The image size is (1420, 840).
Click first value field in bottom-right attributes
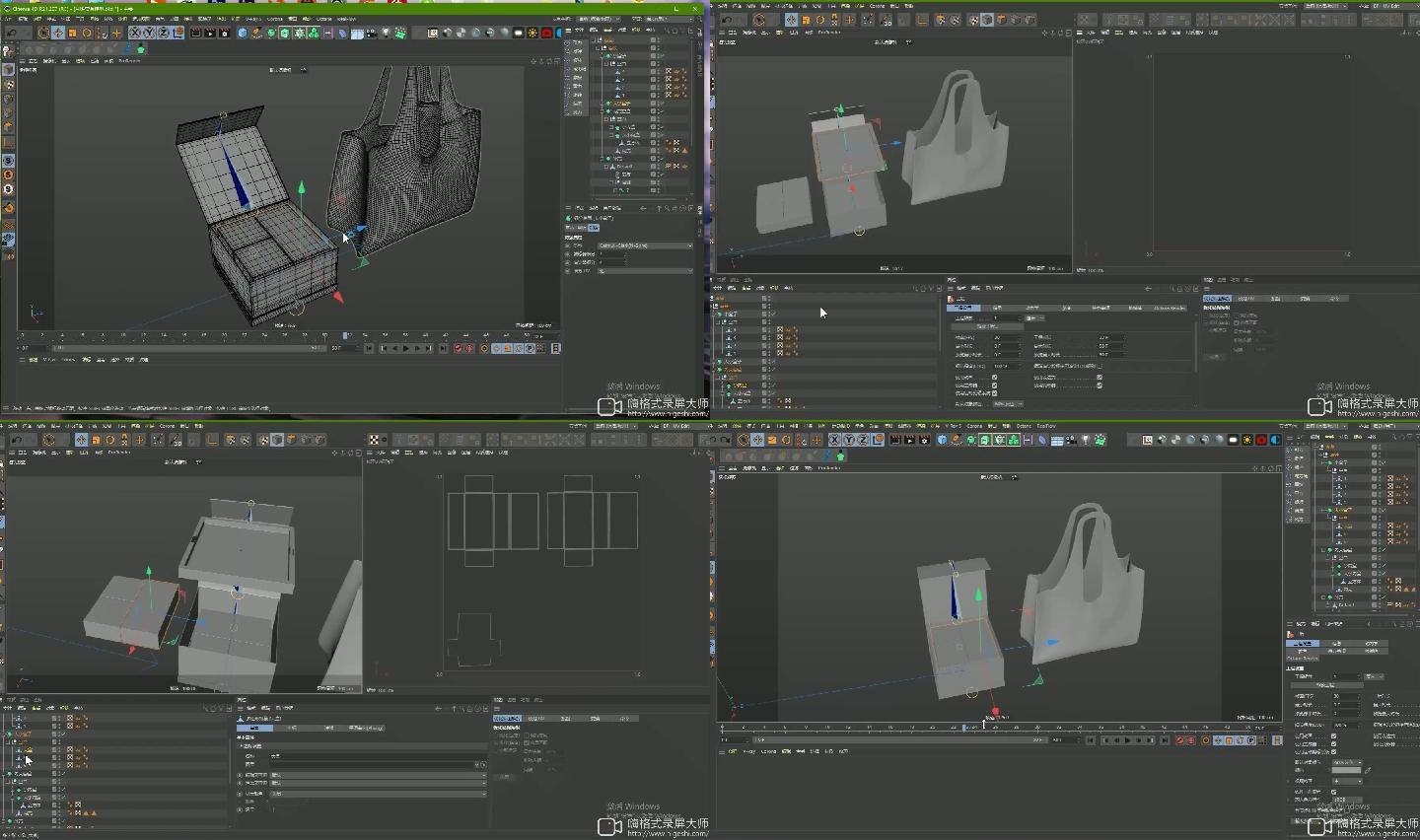point(1346,676)
